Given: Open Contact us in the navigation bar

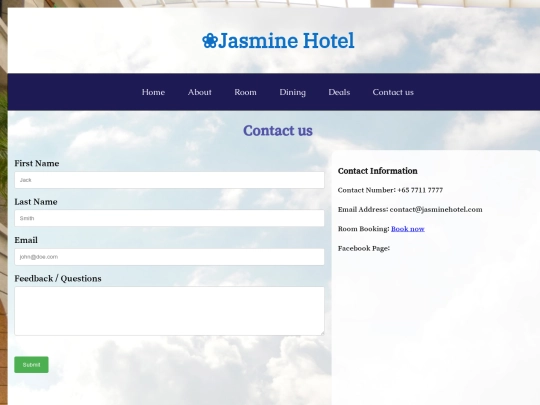Looking at the screenshot, I should (393, 92).
